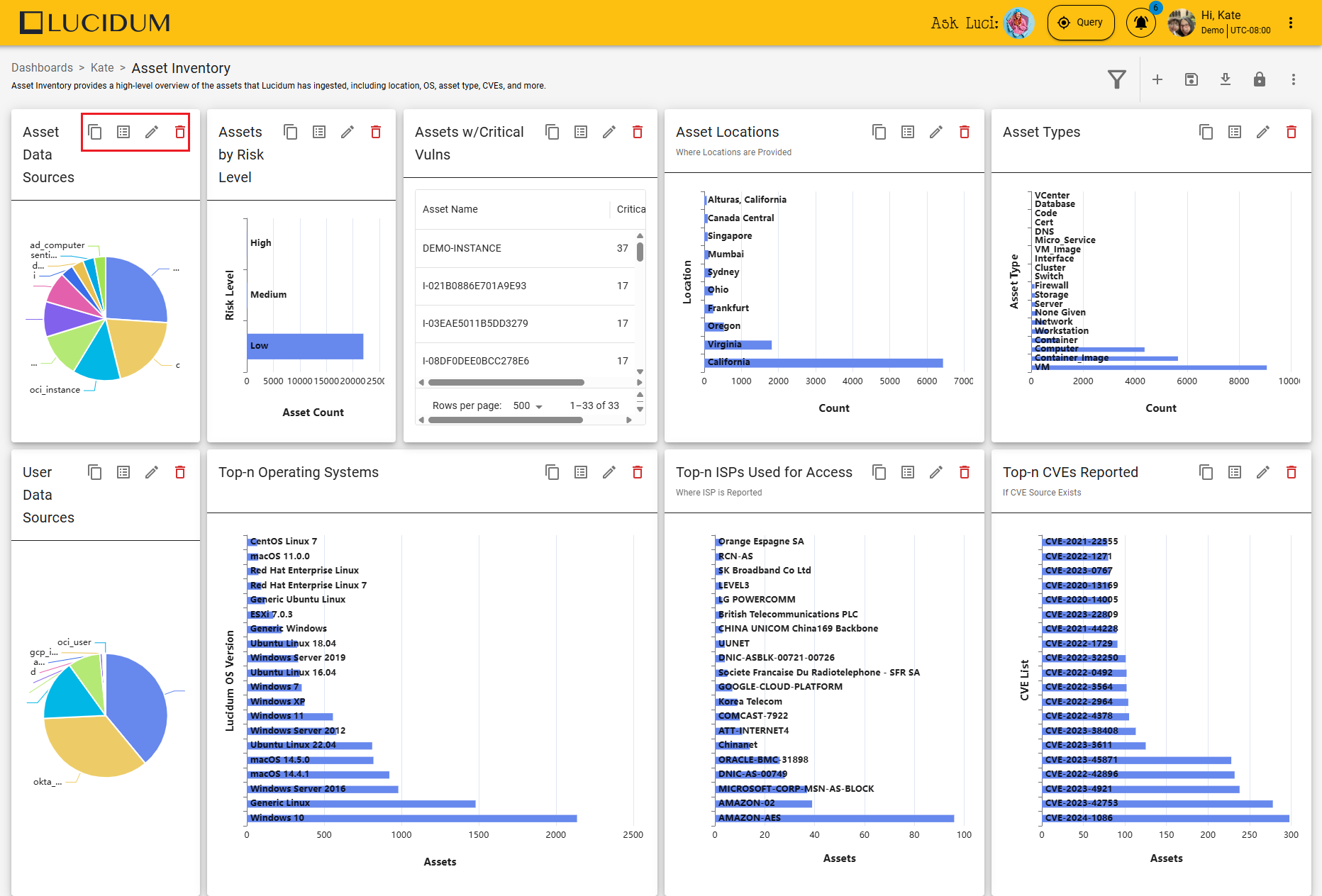Open the Rows per page 500 dropdown

[x=528, y=405]
